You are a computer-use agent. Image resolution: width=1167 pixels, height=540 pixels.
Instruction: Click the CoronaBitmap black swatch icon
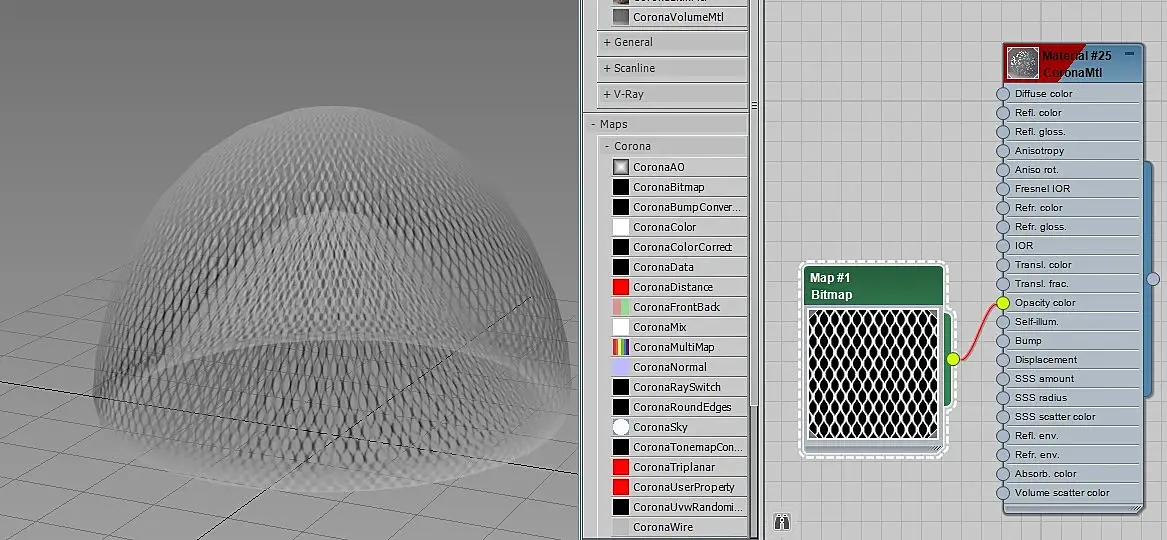pyautogui.click(x=621, y=187)
